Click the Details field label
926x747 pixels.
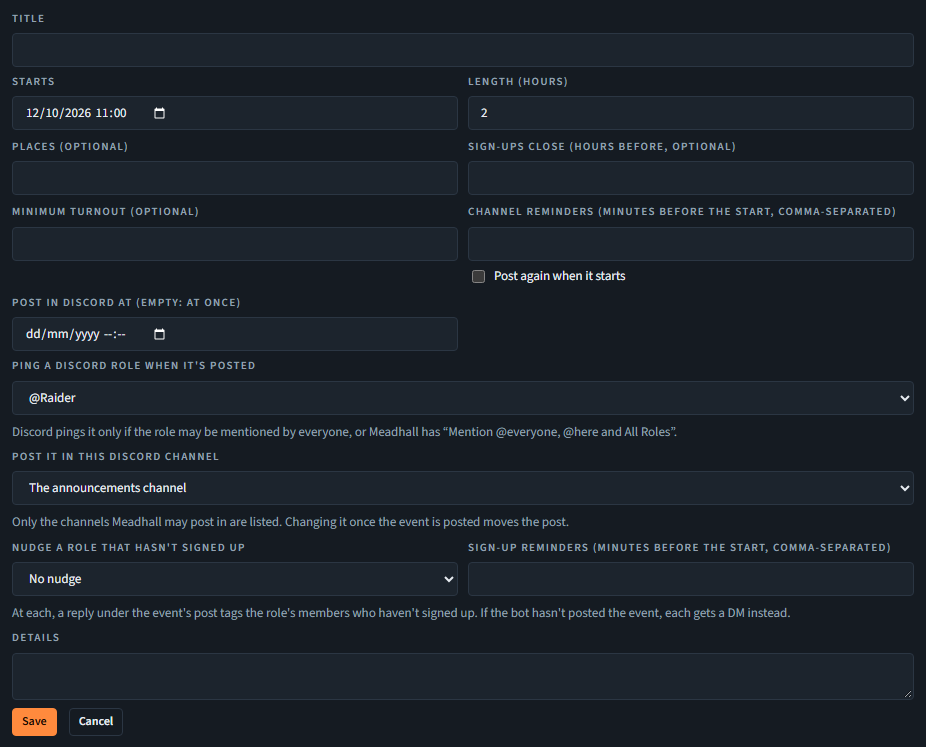36,638
